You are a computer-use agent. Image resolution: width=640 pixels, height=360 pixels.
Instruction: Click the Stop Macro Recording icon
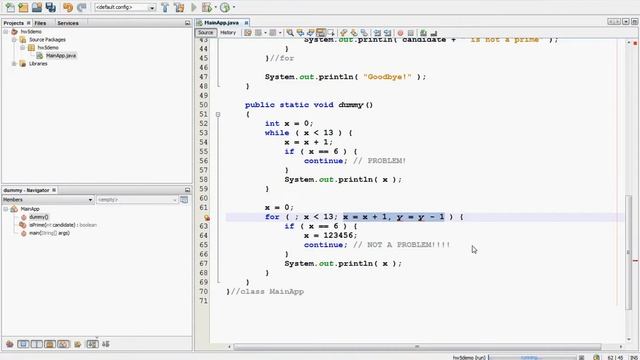coord(411,33)
